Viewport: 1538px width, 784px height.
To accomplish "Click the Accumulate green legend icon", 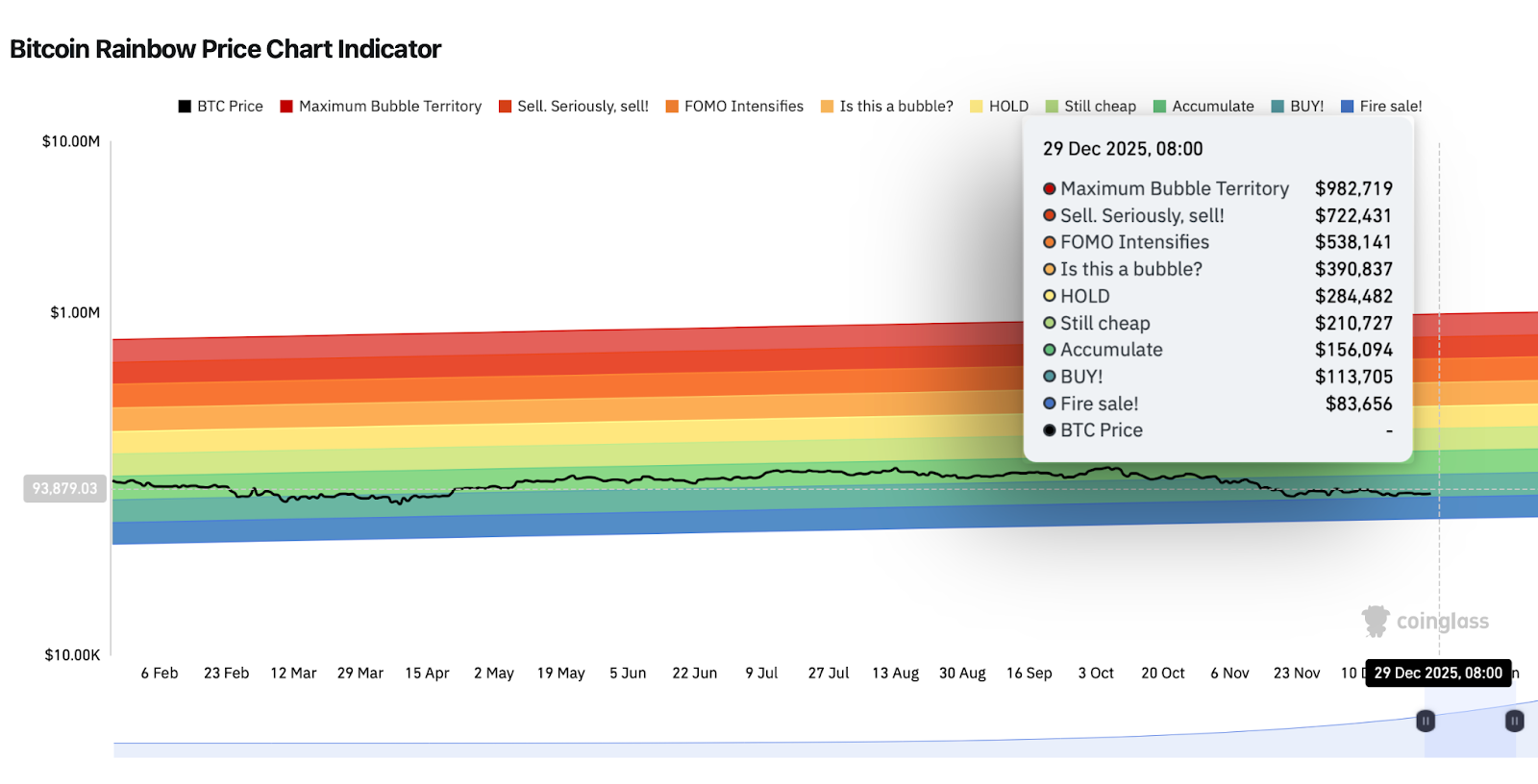I will 1160,107.
